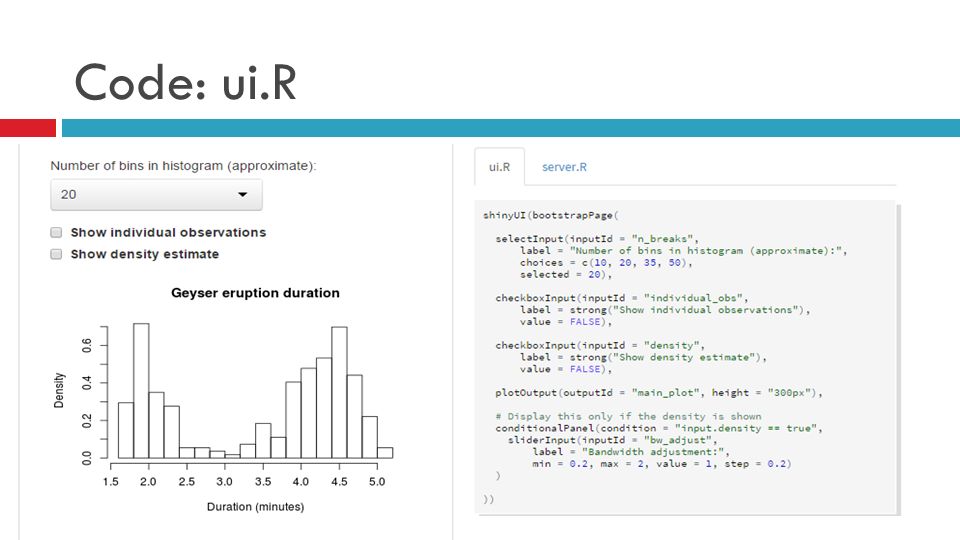Click the shinyUI(bootstrapPage( code line
The height and width of the screenshot is (540, 960).
point(550,216)
